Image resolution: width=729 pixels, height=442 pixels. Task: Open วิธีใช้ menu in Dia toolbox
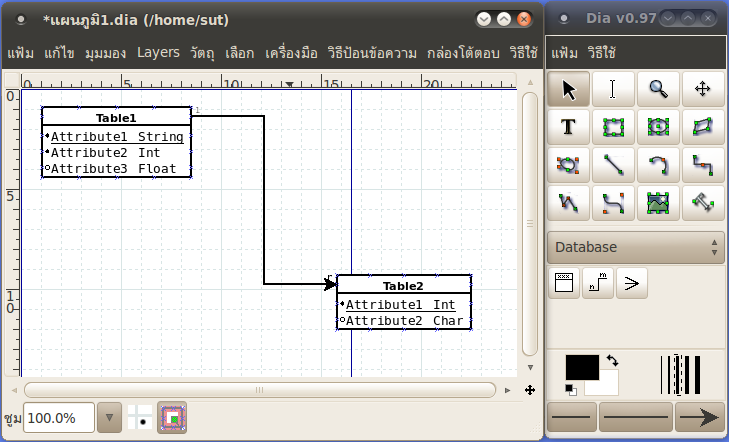tap(602, 53)
